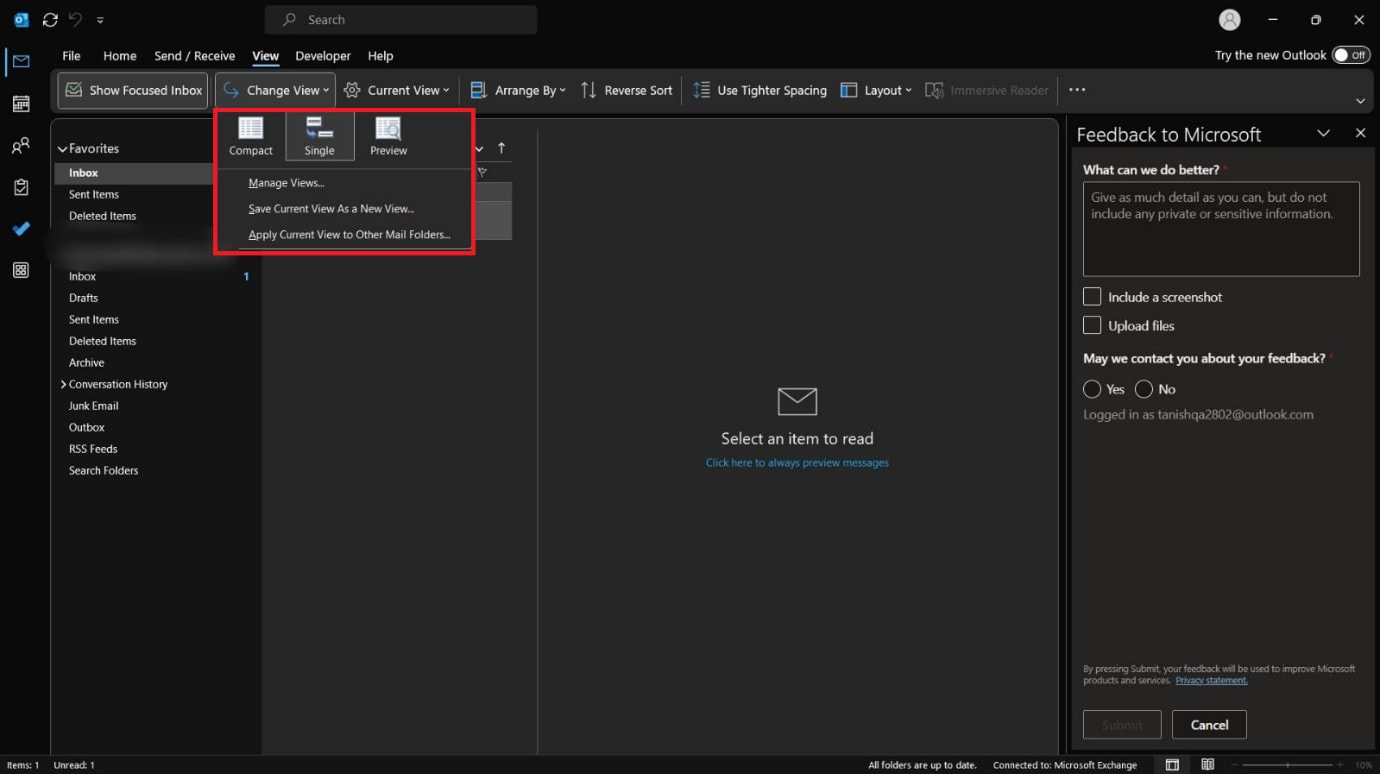Click Use Tighter Spacing in the ribbon
Viewport: 1380px width, 774px height.
tap(760, 90)
